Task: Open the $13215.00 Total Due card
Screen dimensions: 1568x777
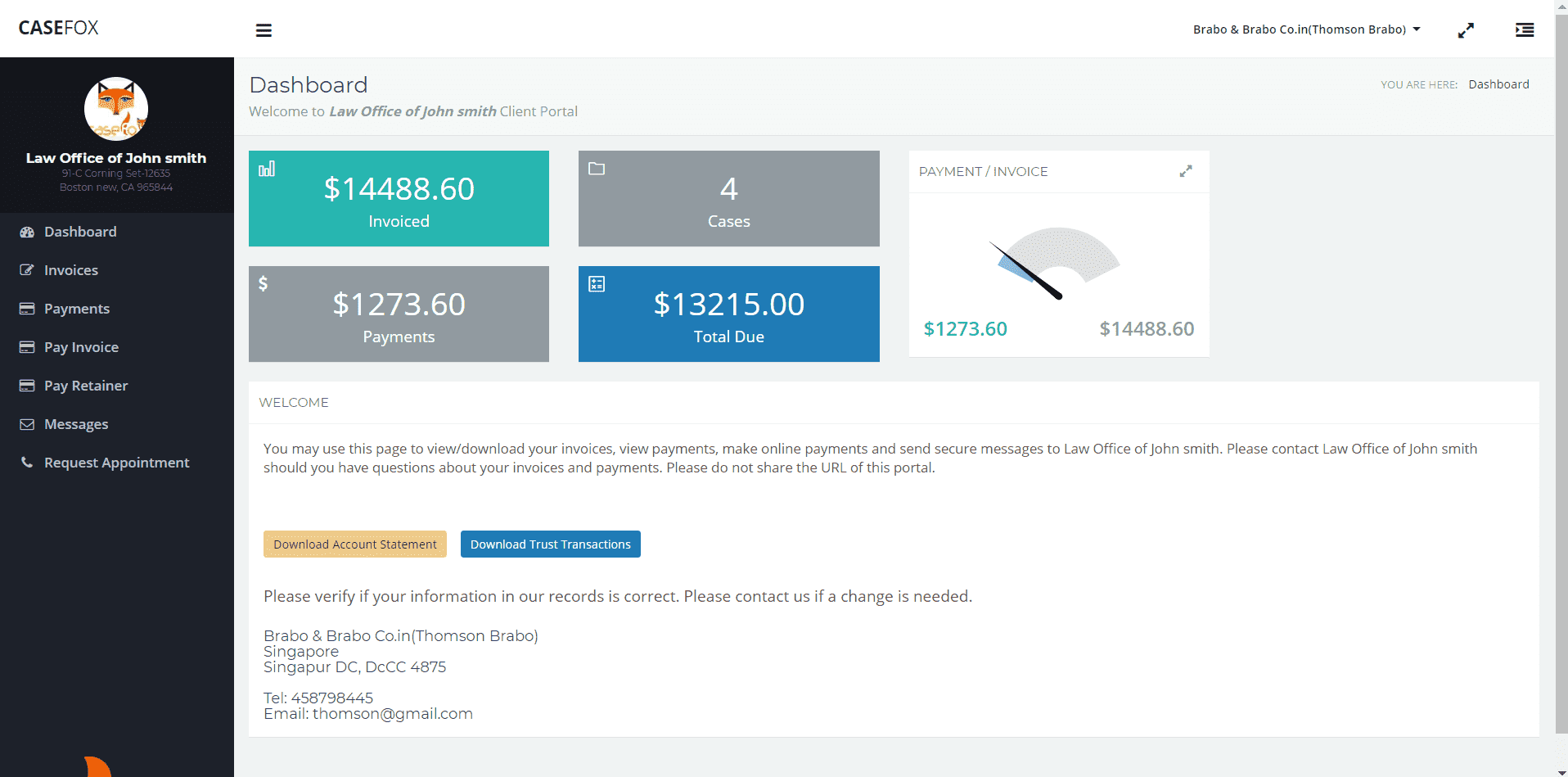Action: coord(729,314)
